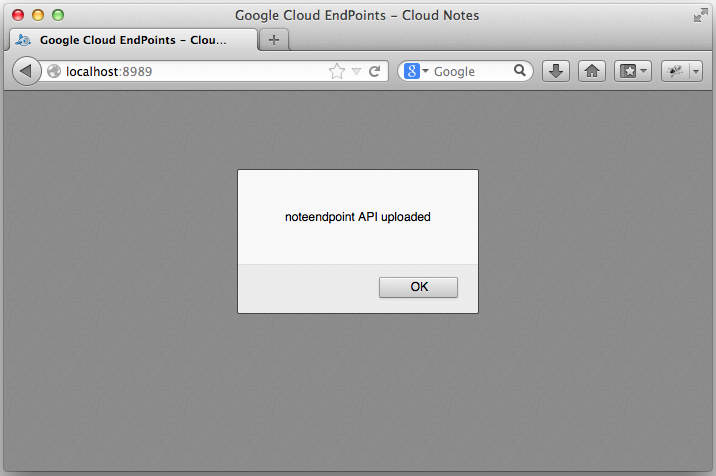
Task: Click OK in the API uploaded dialog
Action: pos(418,287)
